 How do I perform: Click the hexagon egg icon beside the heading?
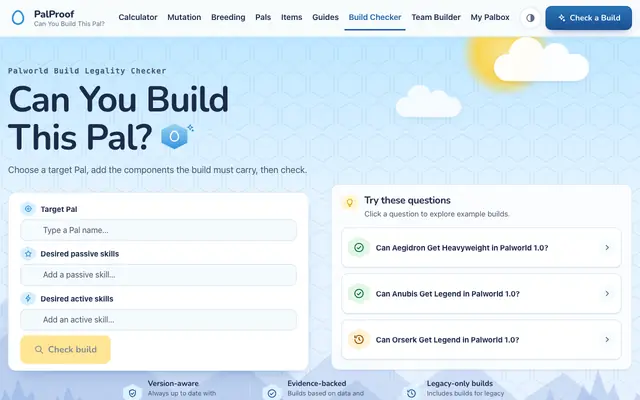coord(176,136)
